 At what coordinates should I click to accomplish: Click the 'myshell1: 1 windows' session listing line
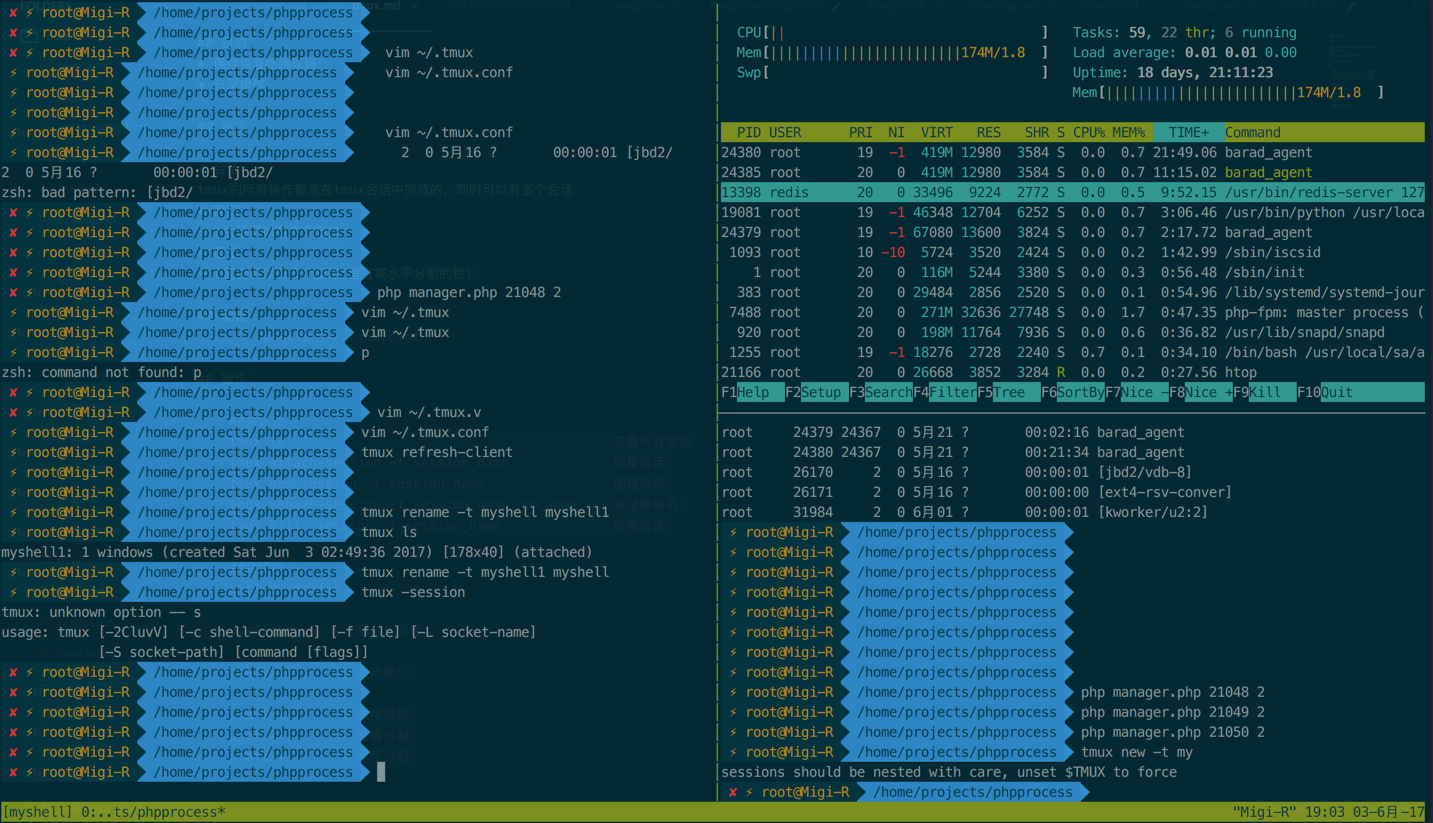[x=297, y=552]
